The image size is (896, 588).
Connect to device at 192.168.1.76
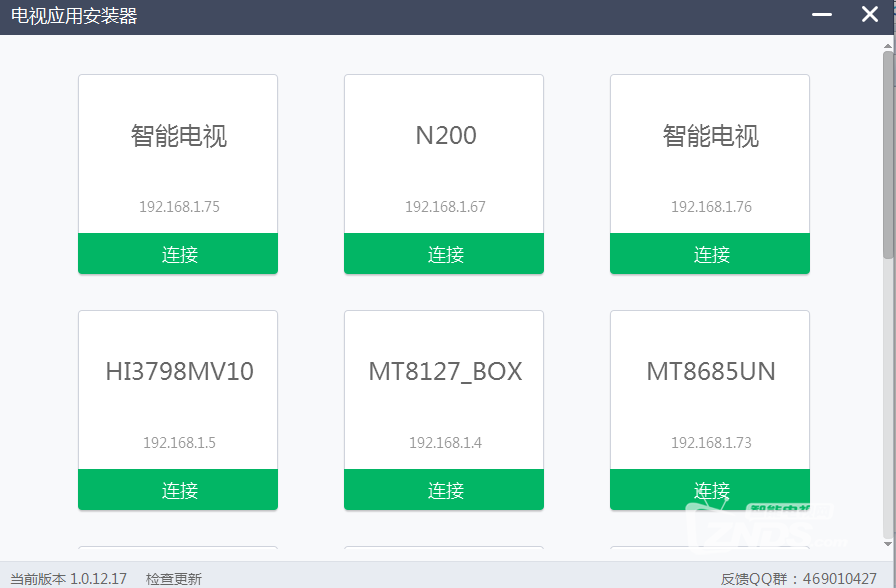pyautogui.click(x=710, y=253)
